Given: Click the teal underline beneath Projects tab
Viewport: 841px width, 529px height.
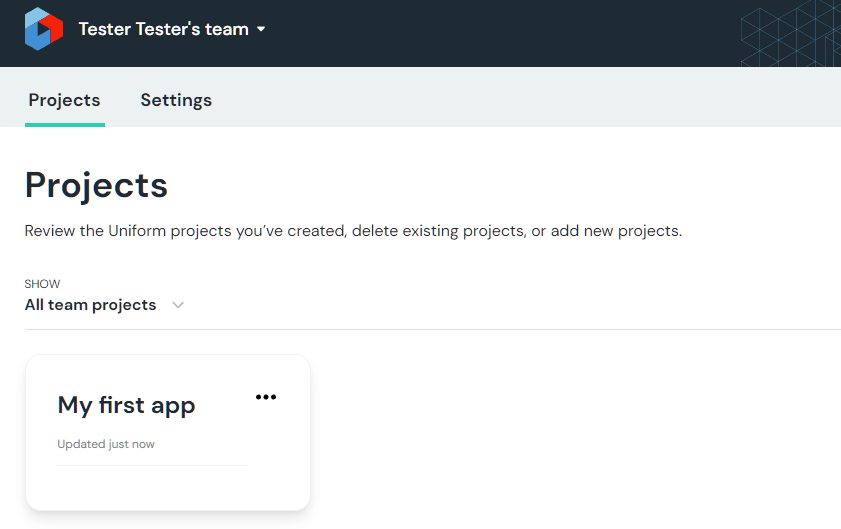Looking at the screenshot, I should 64,125.
